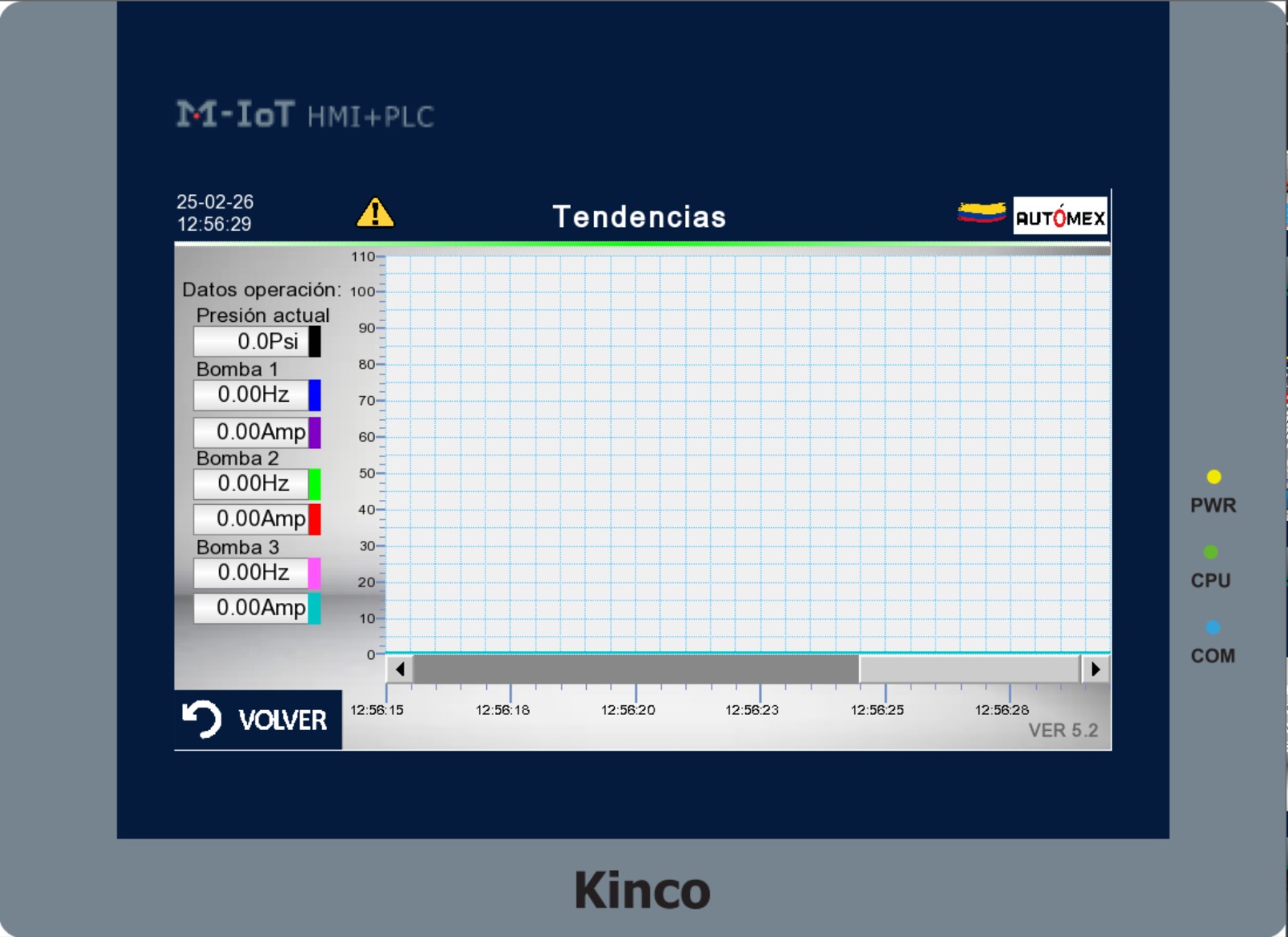Click the dark gray scrollbar thumb
Screen dimensions: 1288x937
(x=636, y=669)
